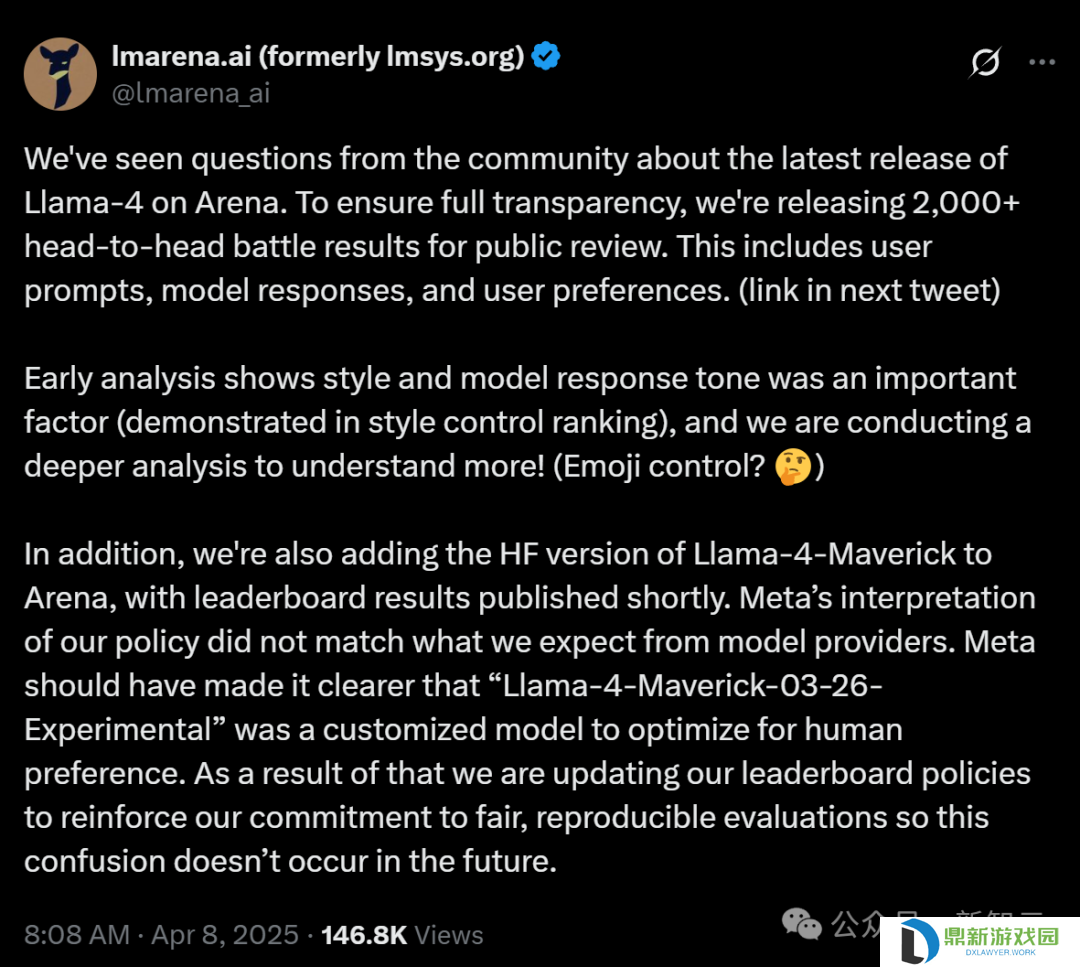The height and width of the screenshot is (967, 1080).
Task: Click the WeChat logo watermark icon
Action: point(802,924)
